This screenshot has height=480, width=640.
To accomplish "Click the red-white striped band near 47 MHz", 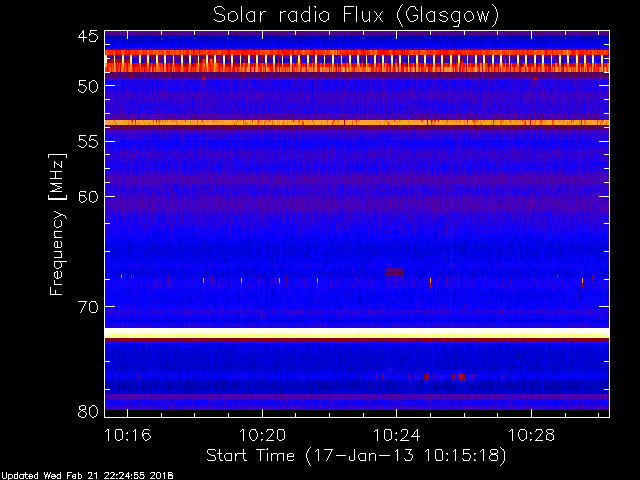I will [356, 62].
